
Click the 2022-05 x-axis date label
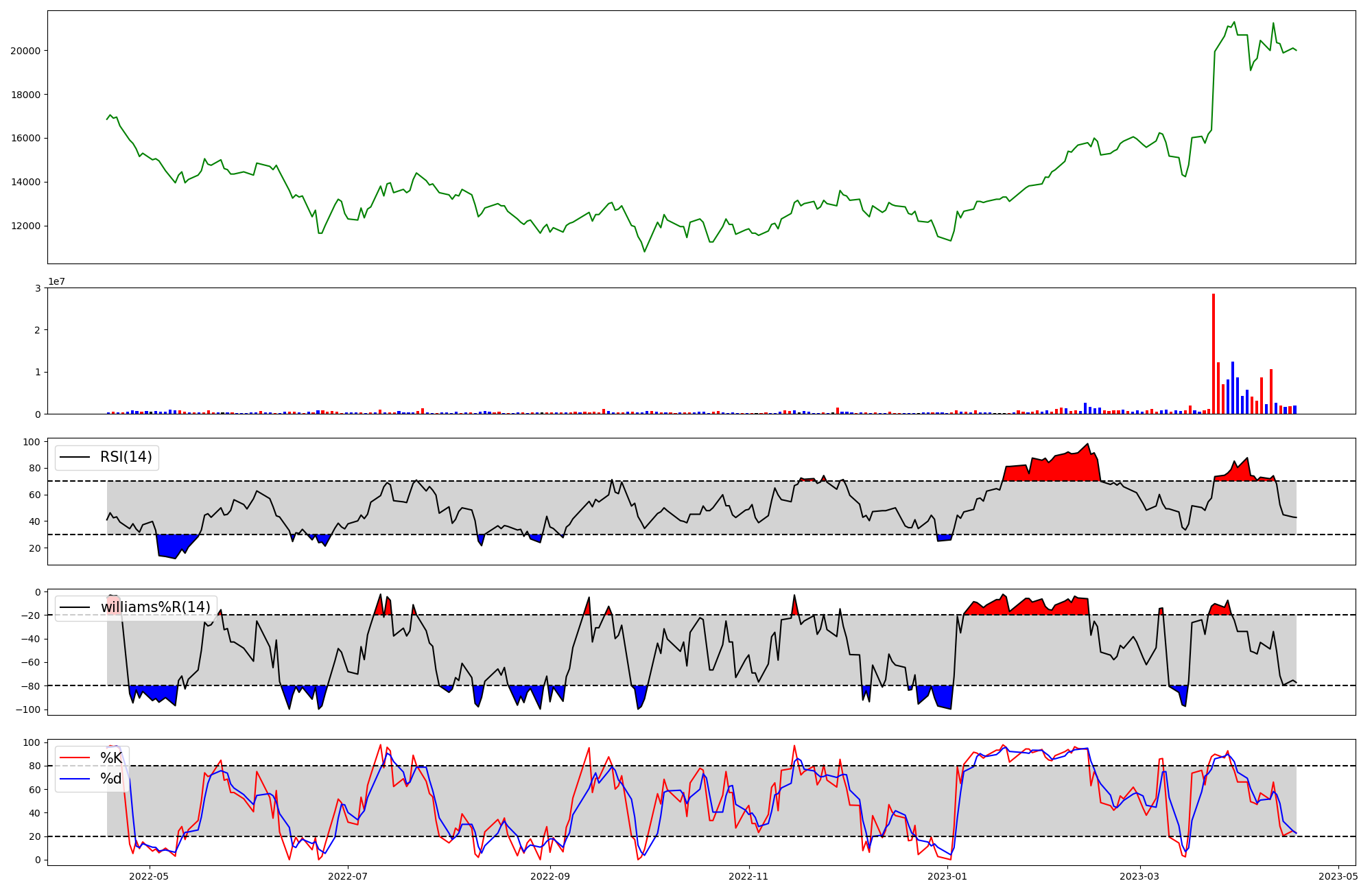click(x=148, y=876)
